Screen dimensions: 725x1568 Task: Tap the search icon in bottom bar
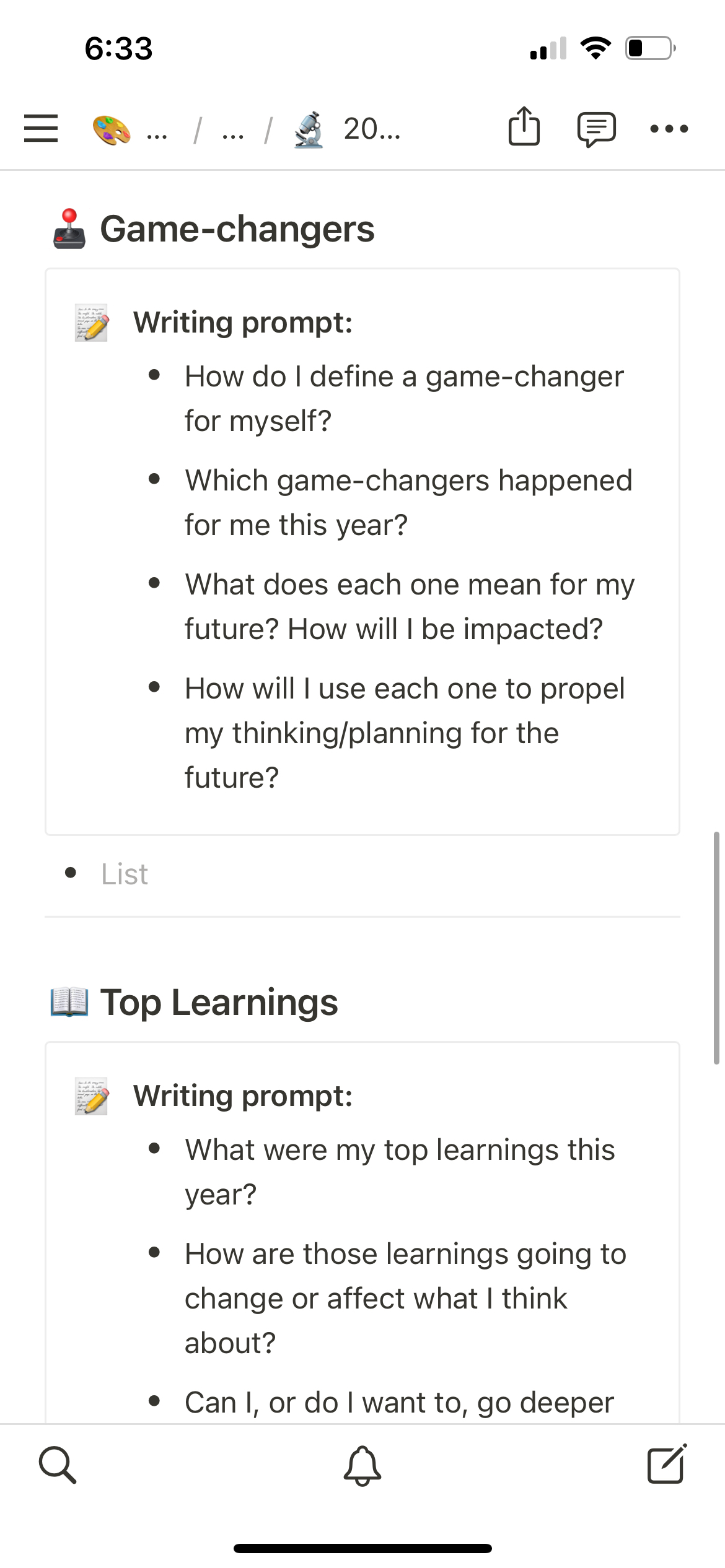[58, 1465]
